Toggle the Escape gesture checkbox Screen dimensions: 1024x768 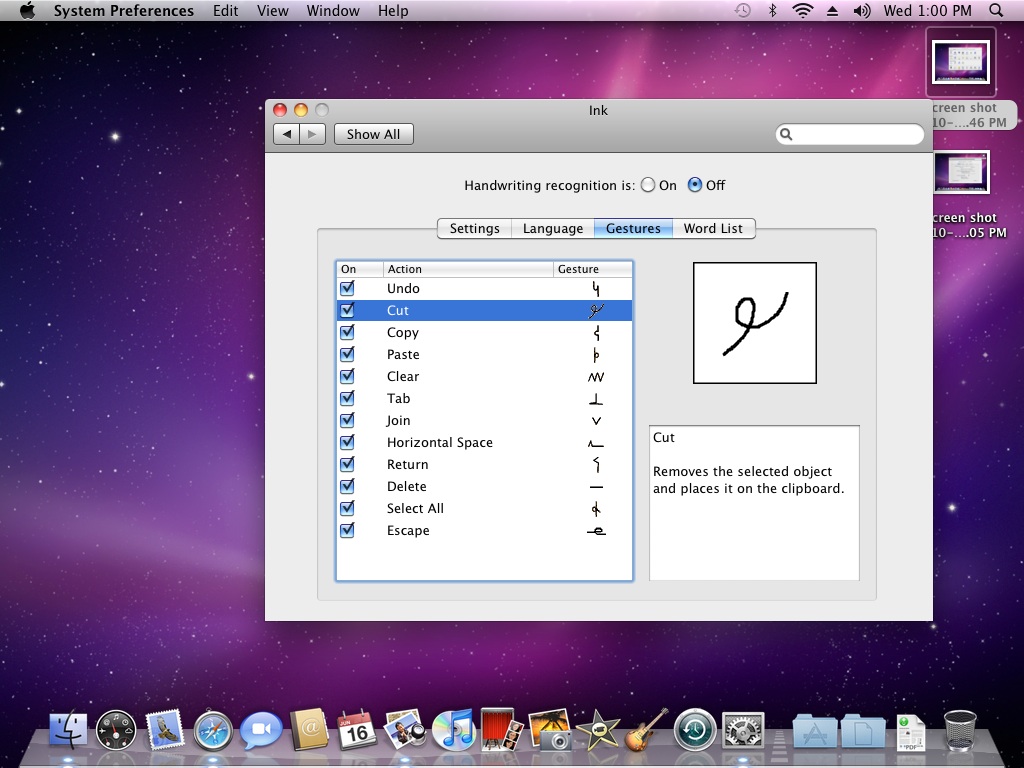pyautogui.click(x=347, y=530)
